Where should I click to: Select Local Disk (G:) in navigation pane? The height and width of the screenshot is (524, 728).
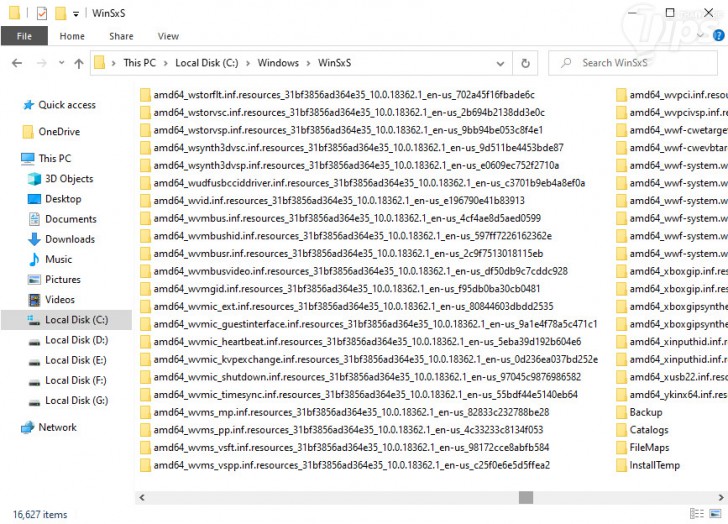coord(68,401)
